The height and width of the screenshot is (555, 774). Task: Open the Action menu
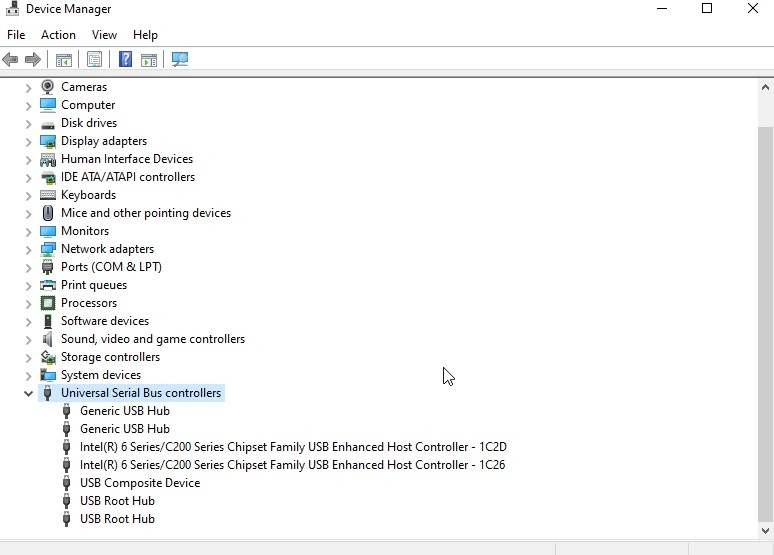point(58,35)
